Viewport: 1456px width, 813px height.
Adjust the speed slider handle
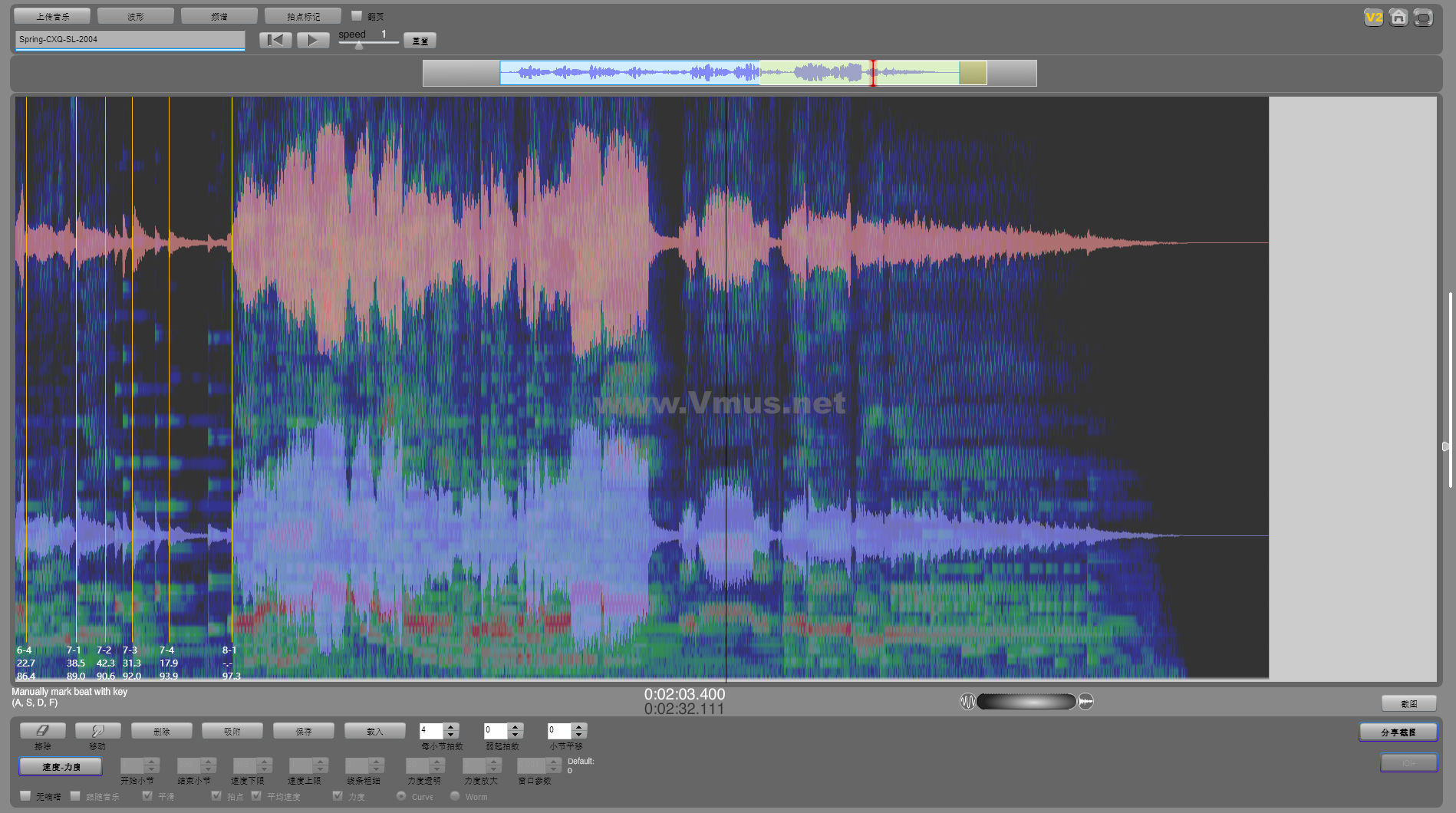pyautogui.click(x=359, y=45)
